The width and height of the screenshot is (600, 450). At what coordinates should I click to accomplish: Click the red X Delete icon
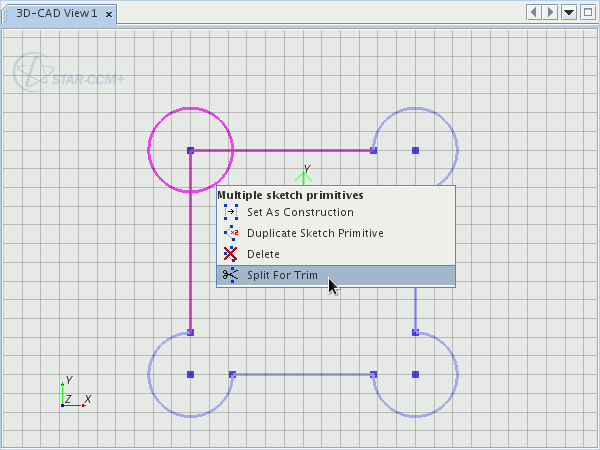coord(231,254)
